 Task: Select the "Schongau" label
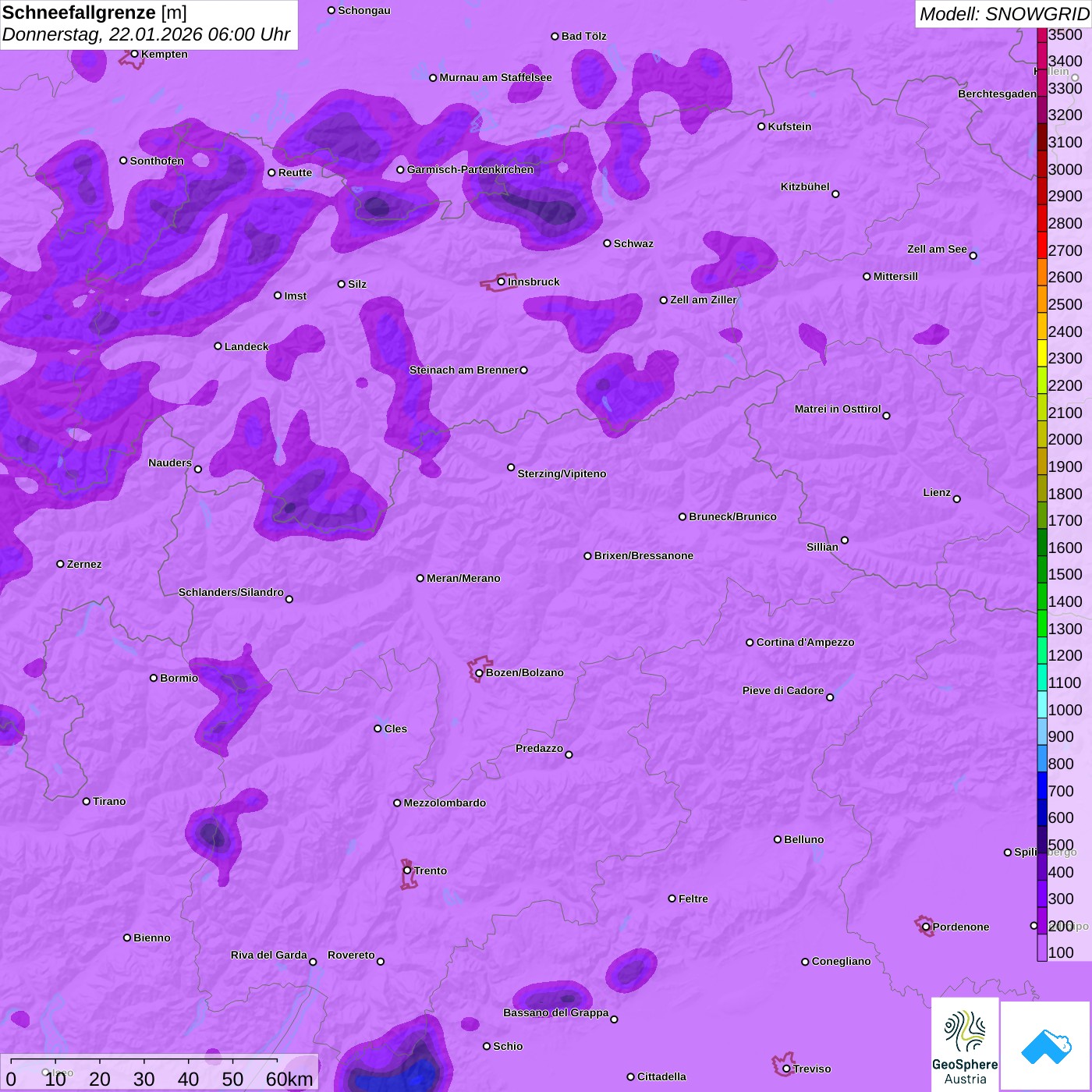[x=364, y=10]
